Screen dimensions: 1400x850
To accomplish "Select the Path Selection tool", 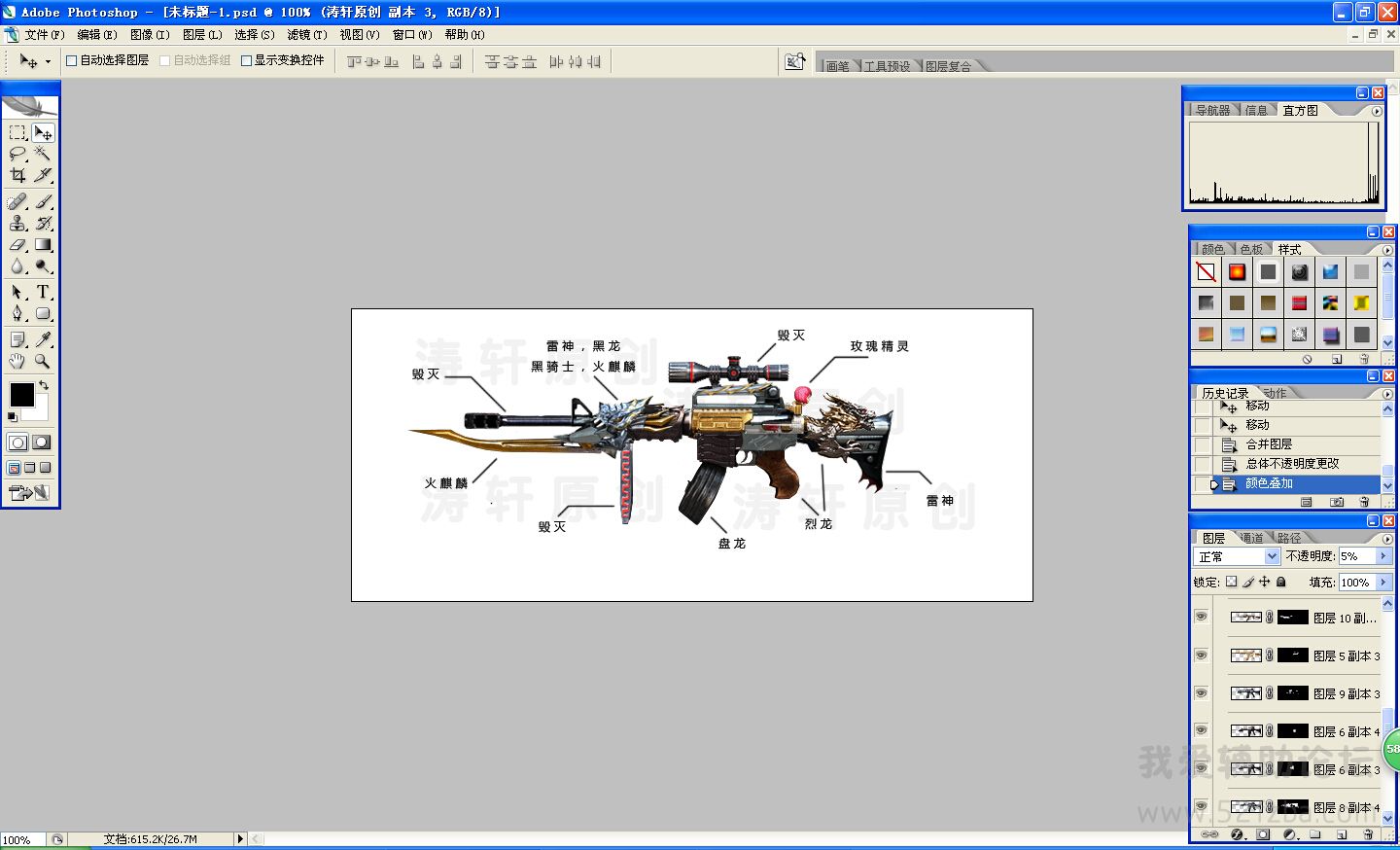I will pyautogui.click(x=17, y=292).
